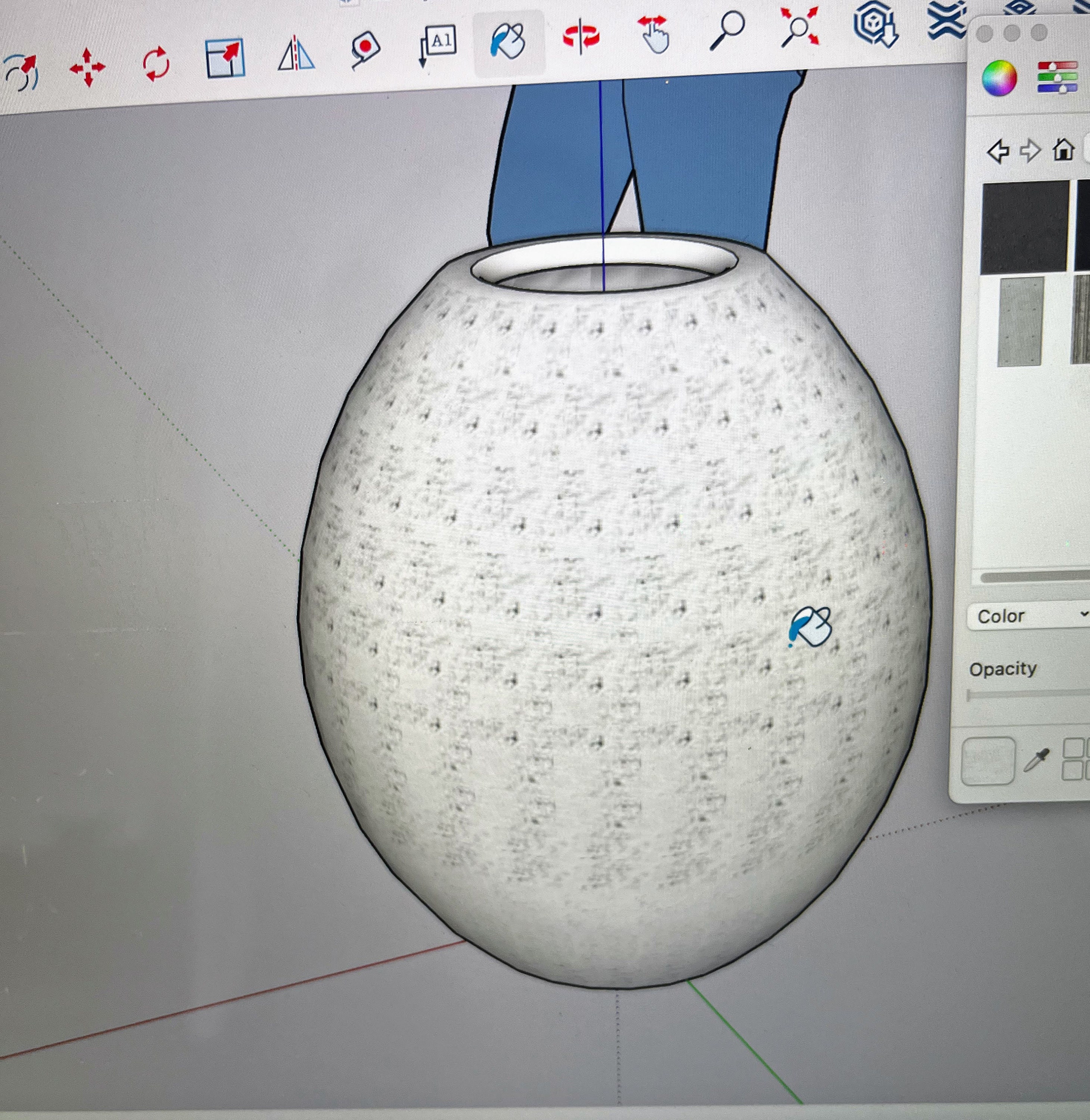
Task: Select the Orbit tool
Action: point(580,36)
